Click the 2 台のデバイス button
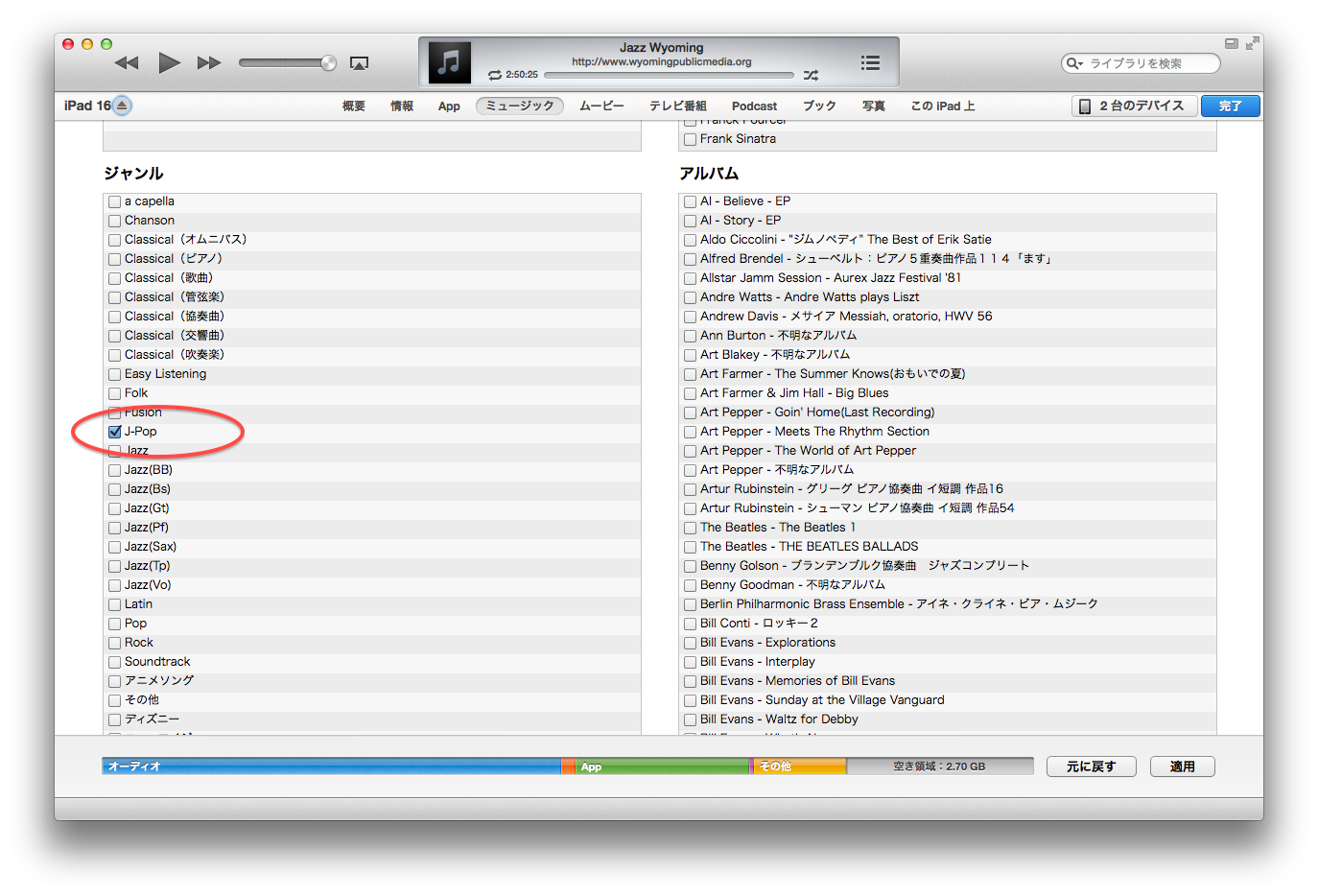Screen dimensions: 1318x896 click(1134, 106)
